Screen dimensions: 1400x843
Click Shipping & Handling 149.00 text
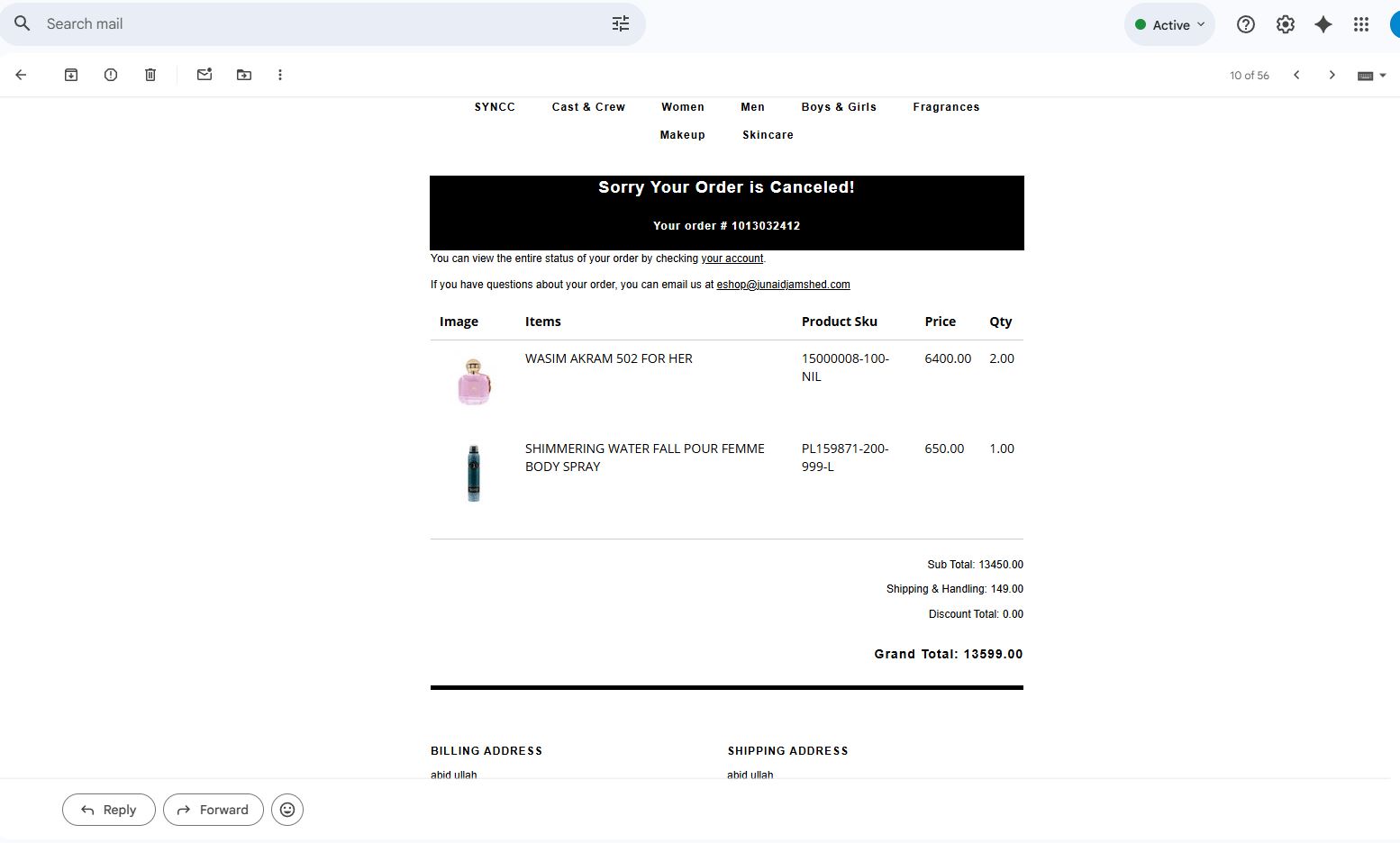955,589
